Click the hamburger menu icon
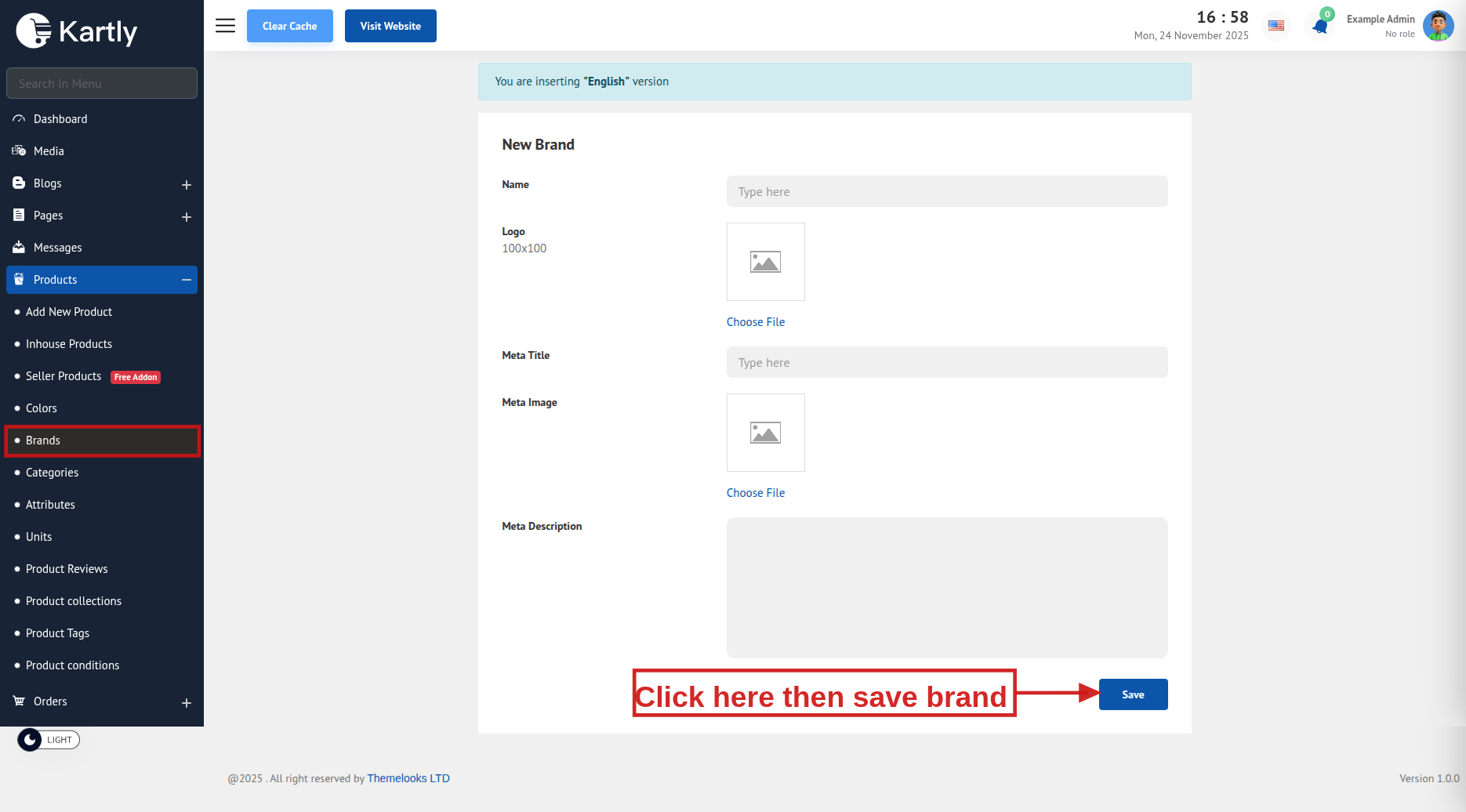The width and height of the screenshot is (1466, 812). coord(225,26)
